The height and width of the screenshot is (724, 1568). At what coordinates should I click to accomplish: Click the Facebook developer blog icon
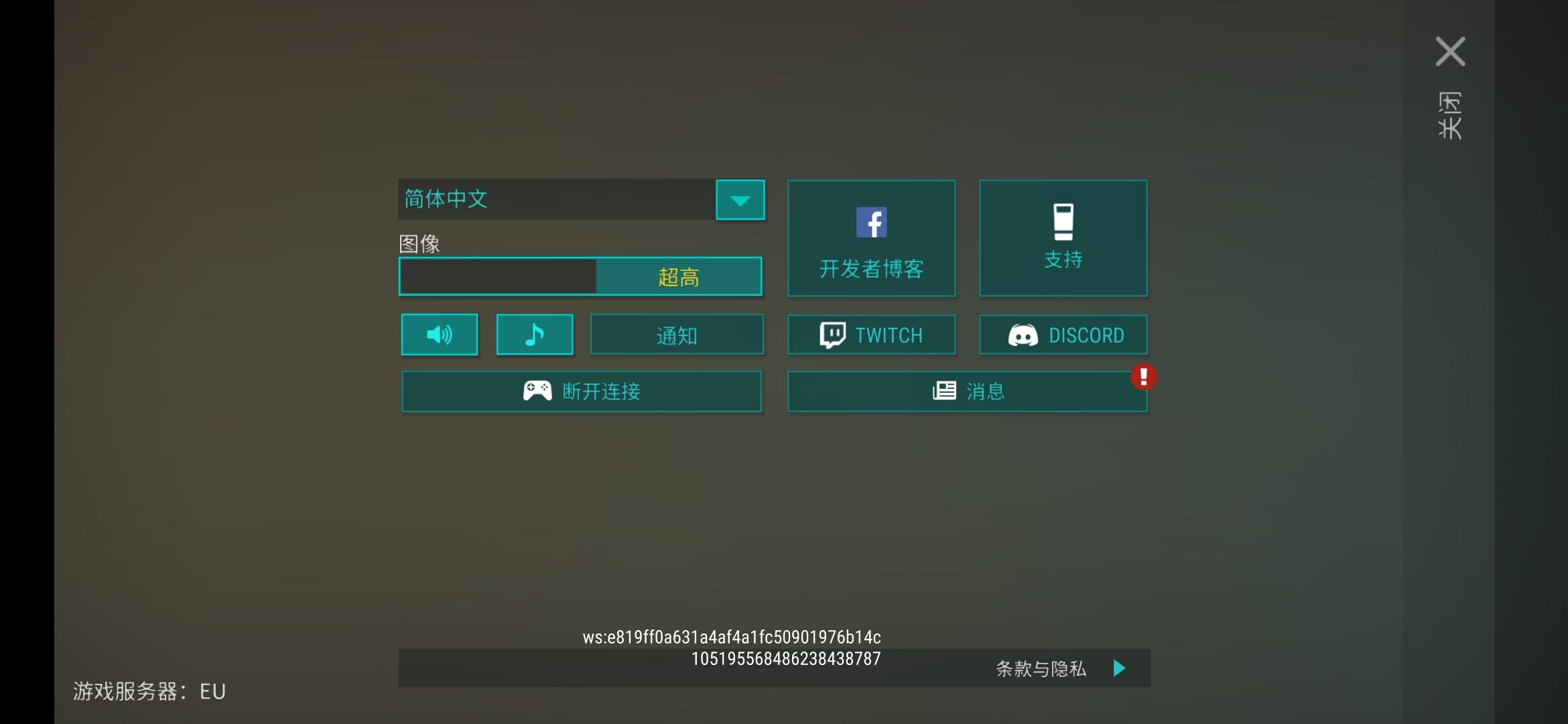click(871, 223)
